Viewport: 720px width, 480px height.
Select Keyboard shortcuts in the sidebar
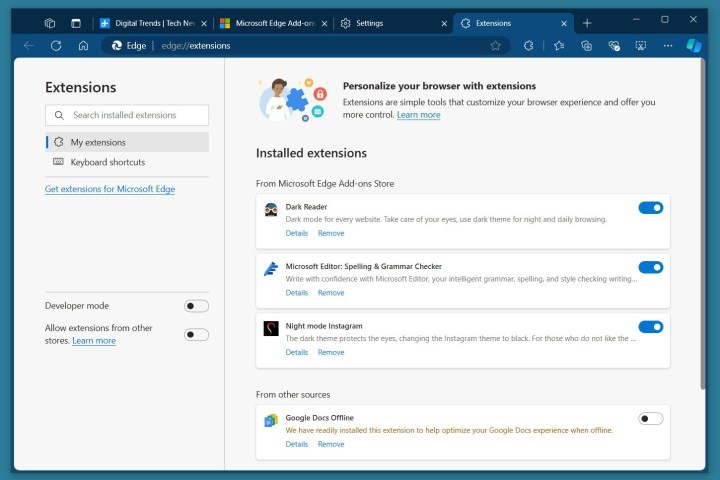(107, 162)
